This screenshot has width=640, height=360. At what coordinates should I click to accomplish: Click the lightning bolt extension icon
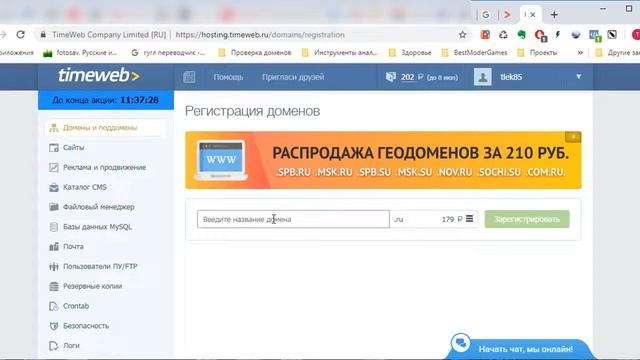[x=558, y=35]
